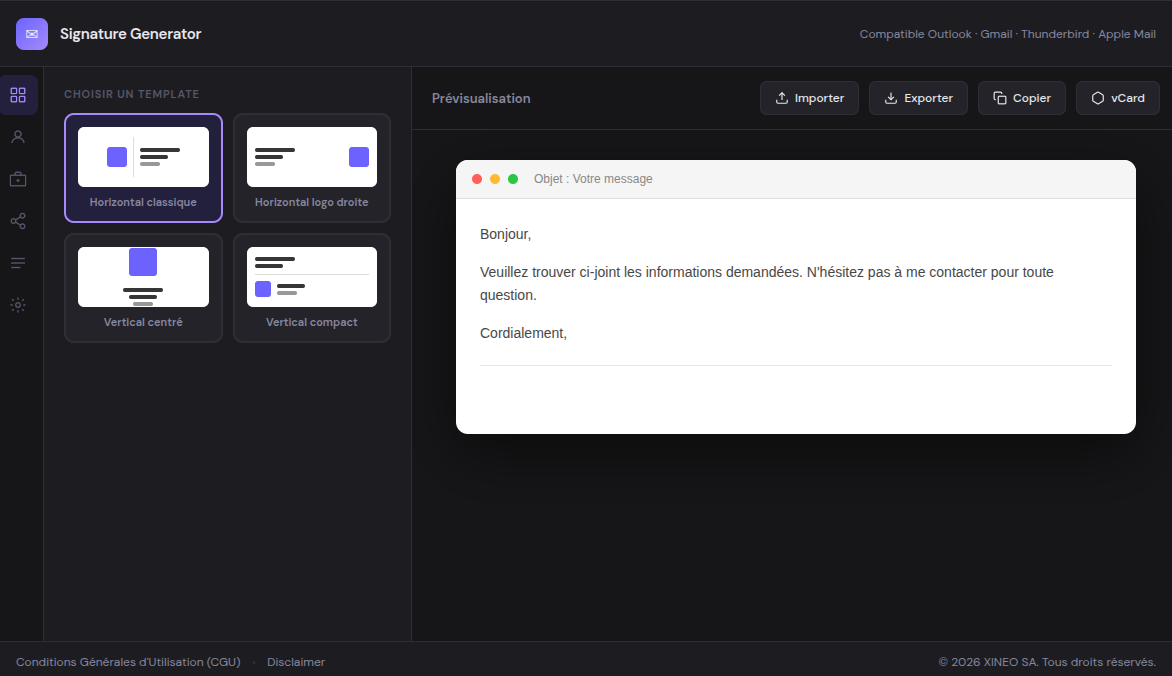Click the green dot in preview window

point(513,179)
